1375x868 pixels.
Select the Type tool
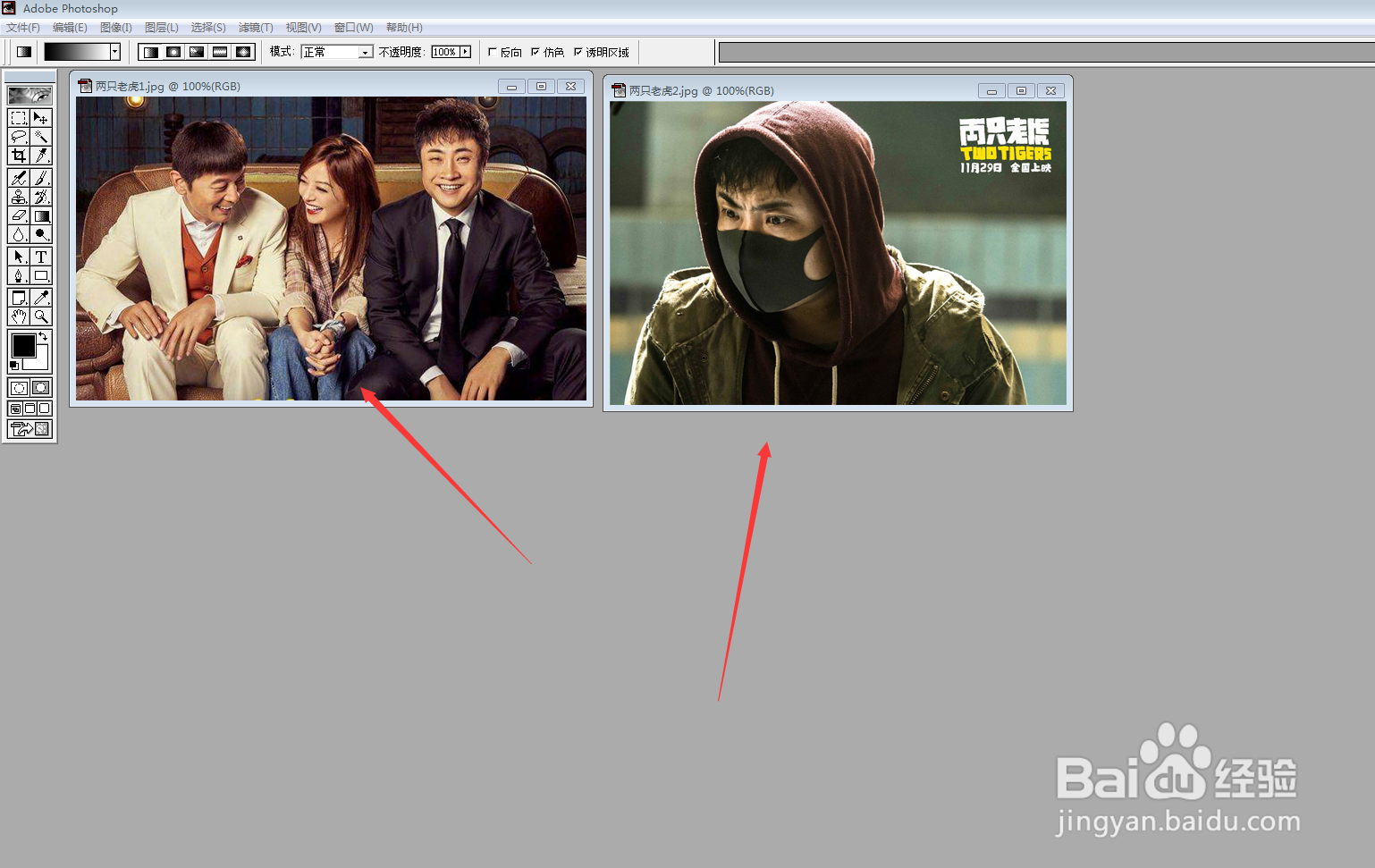(x=41, y=257)
